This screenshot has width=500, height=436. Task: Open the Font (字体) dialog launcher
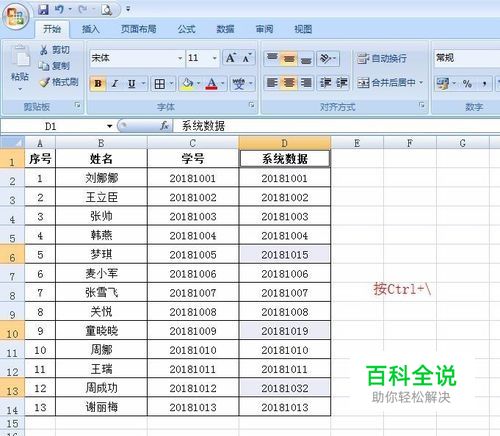pos(252,105)
